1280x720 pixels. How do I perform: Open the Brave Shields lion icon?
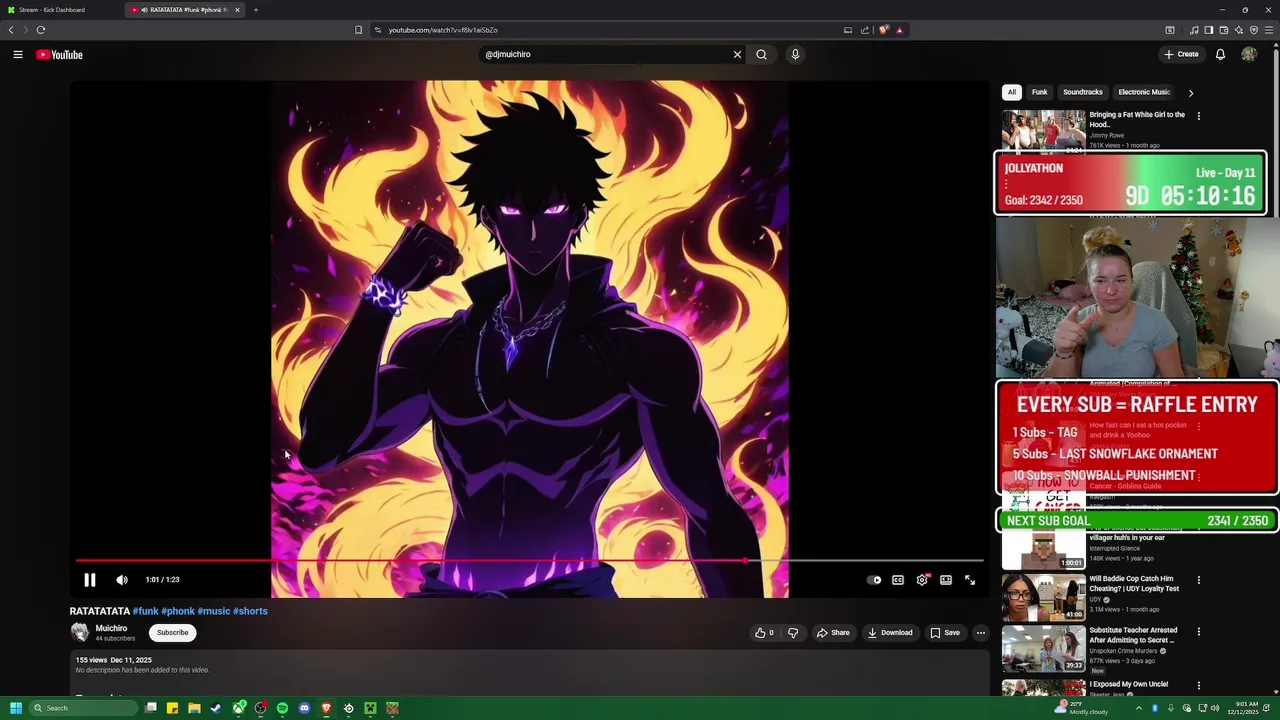point(883,30)
